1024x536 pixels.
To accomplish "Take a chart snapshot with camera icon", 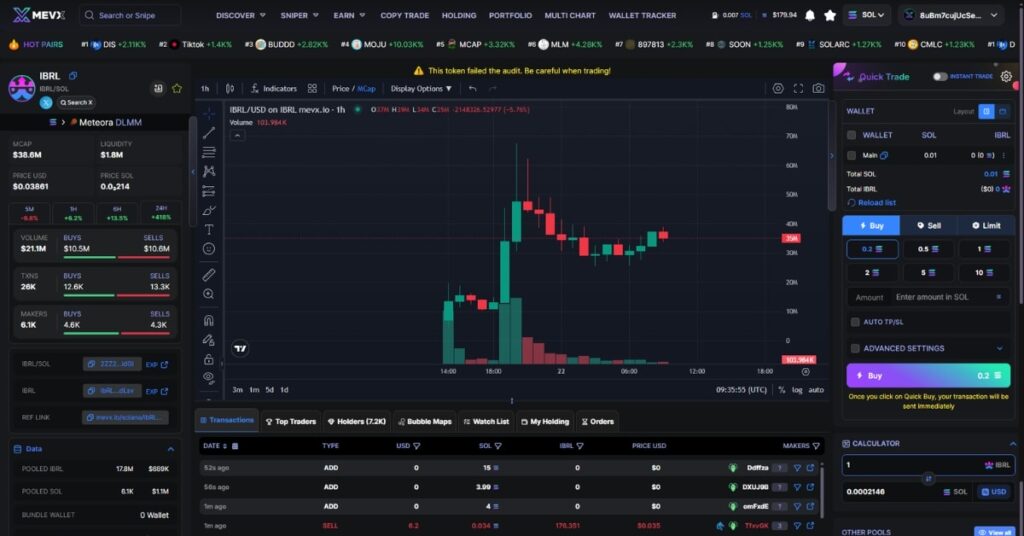I will point(818,88).
